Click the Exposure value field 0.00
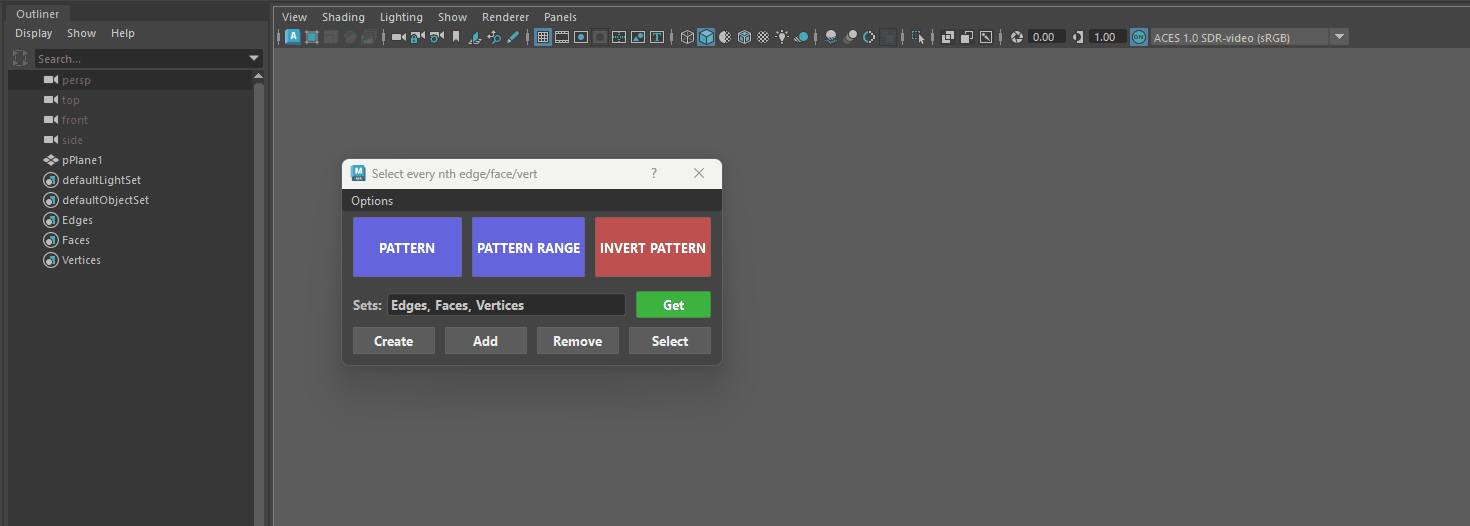1470x526 pixels. coord(1046,37)
